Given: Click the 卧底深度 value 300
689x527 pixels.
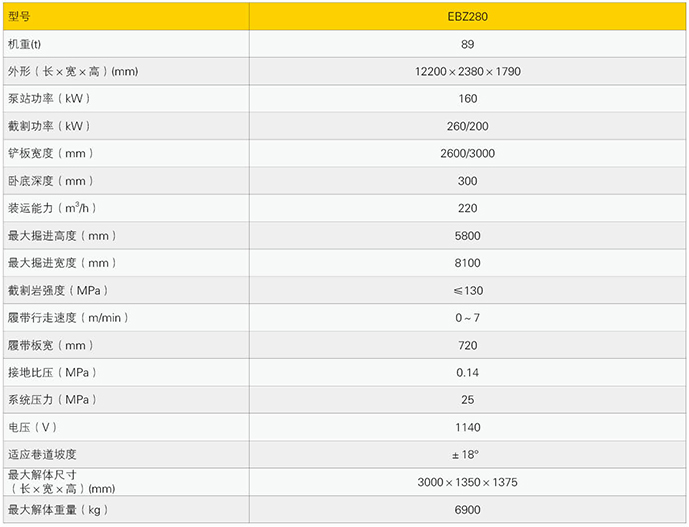Looking at the screenshot, I should [x=468, y=181].
